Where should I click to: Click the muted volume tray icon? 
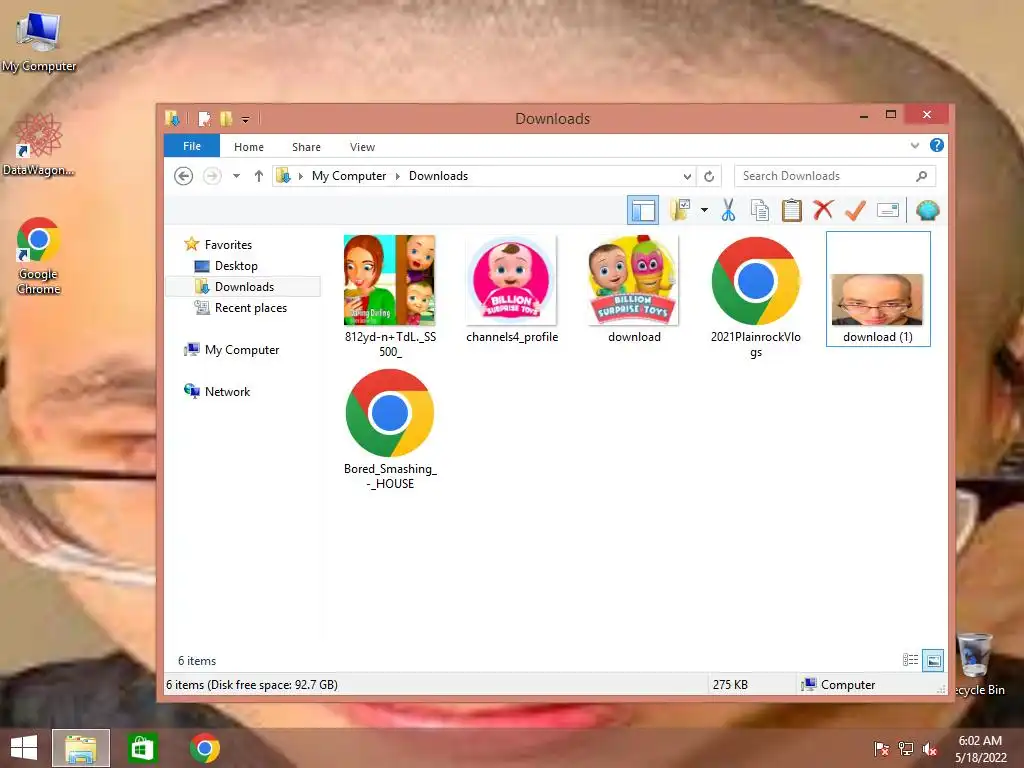tap(929, 748)
